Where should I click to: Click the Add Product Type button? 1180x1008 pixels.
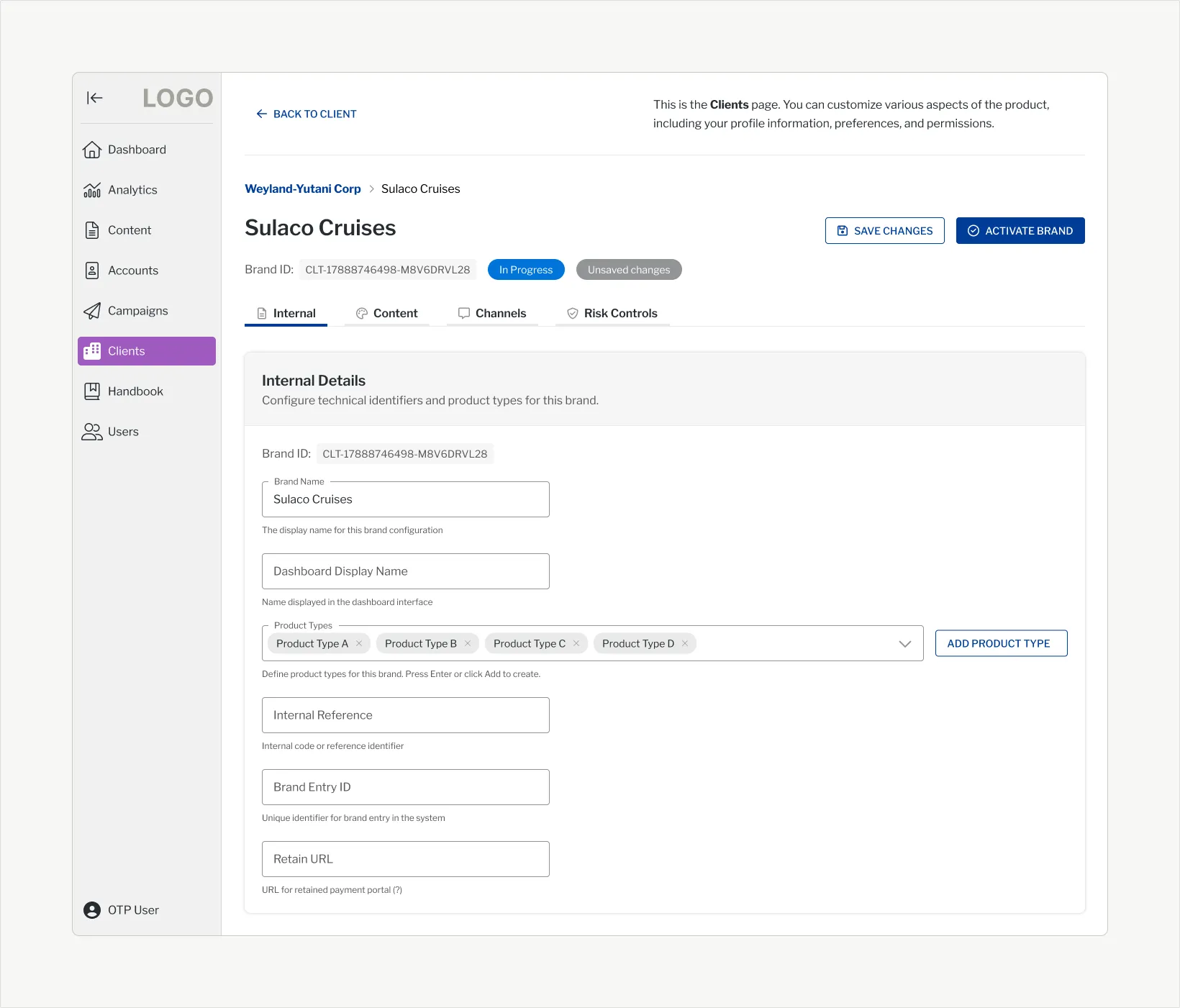pyautogui.click(x=1002, y=643)
